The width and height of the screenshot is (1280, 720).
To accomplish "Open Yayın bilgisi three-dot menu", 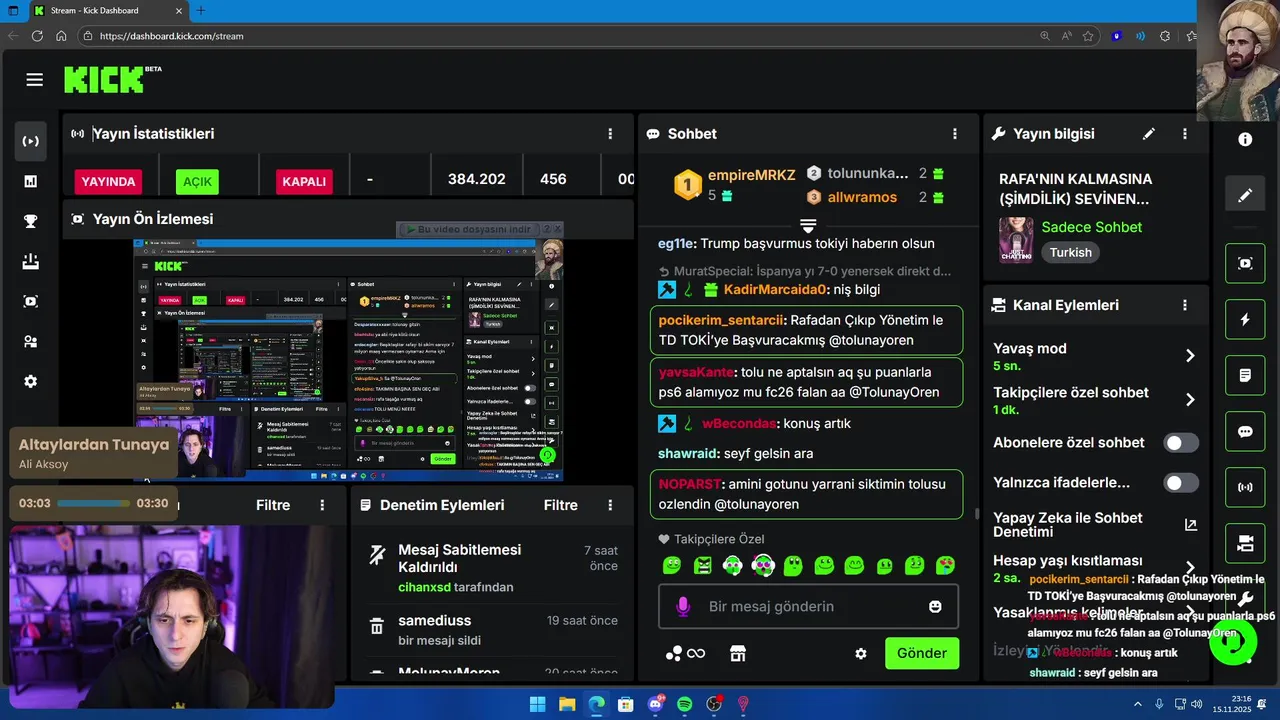I will 1185,133.
